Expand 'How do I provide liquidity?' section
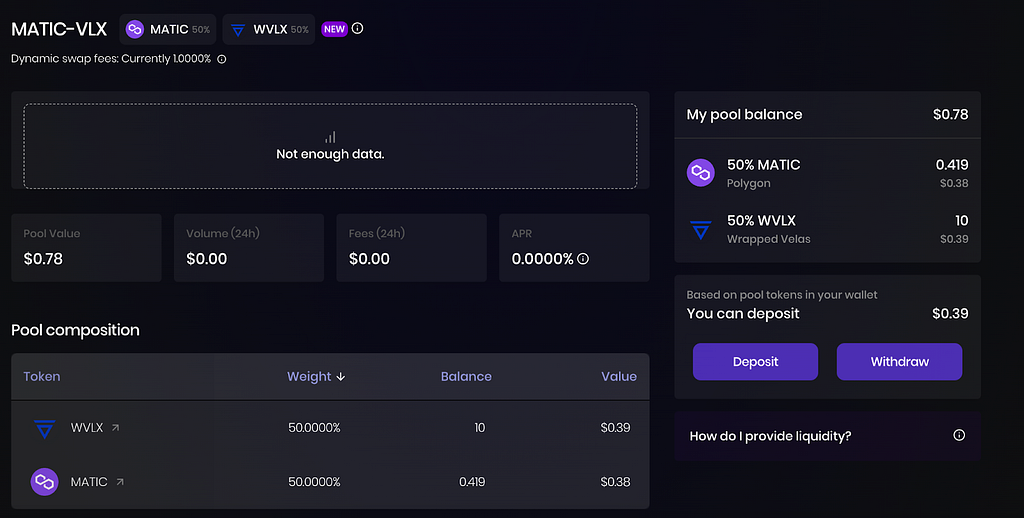Image resolution: width=1024 pixels, height=518 pixels. pos(827,436)
